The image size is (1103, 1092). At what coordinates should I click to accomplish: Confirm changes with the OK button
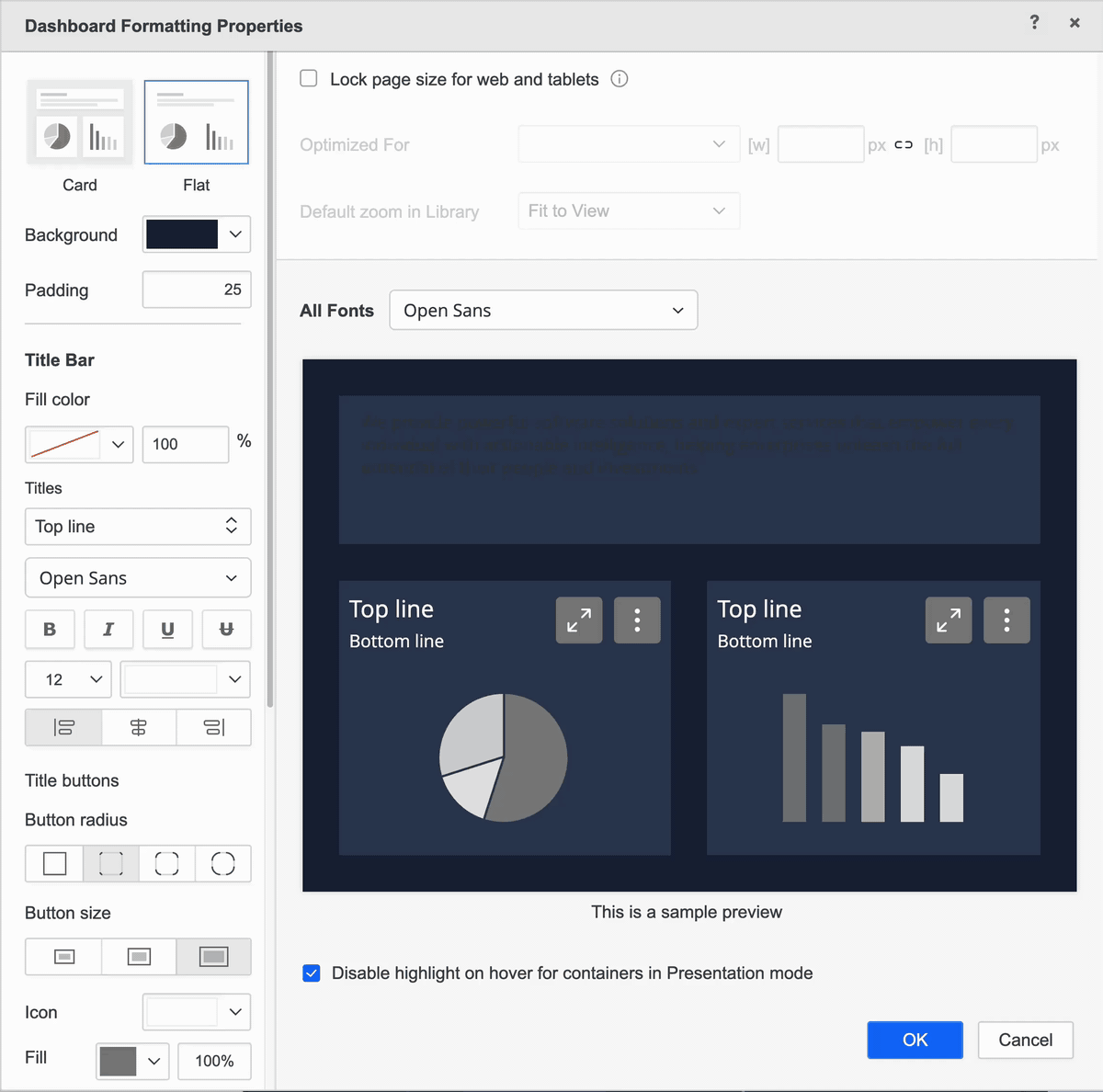[915, 1040]
